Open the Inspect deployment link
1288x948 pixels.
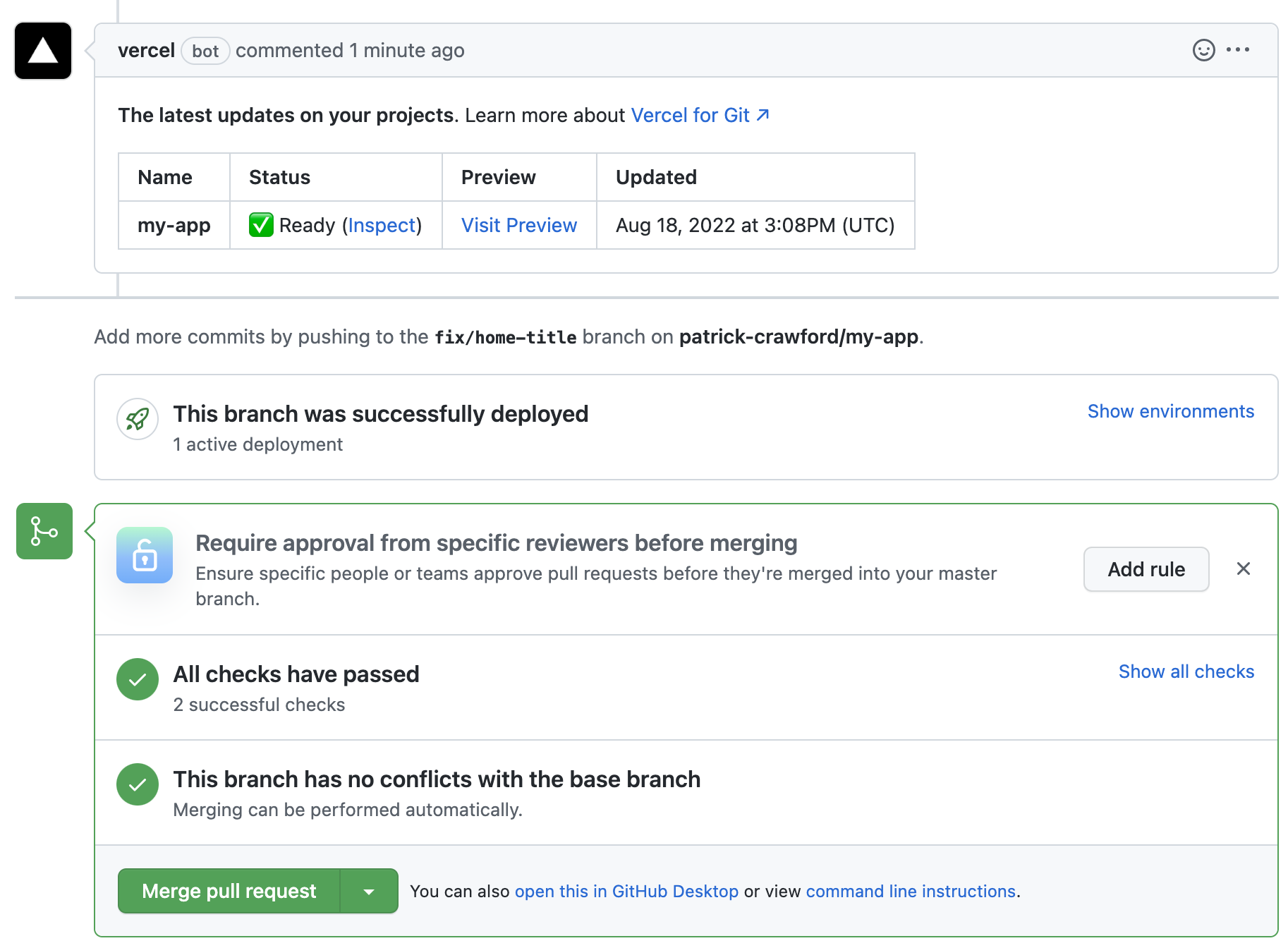(382, 225)
